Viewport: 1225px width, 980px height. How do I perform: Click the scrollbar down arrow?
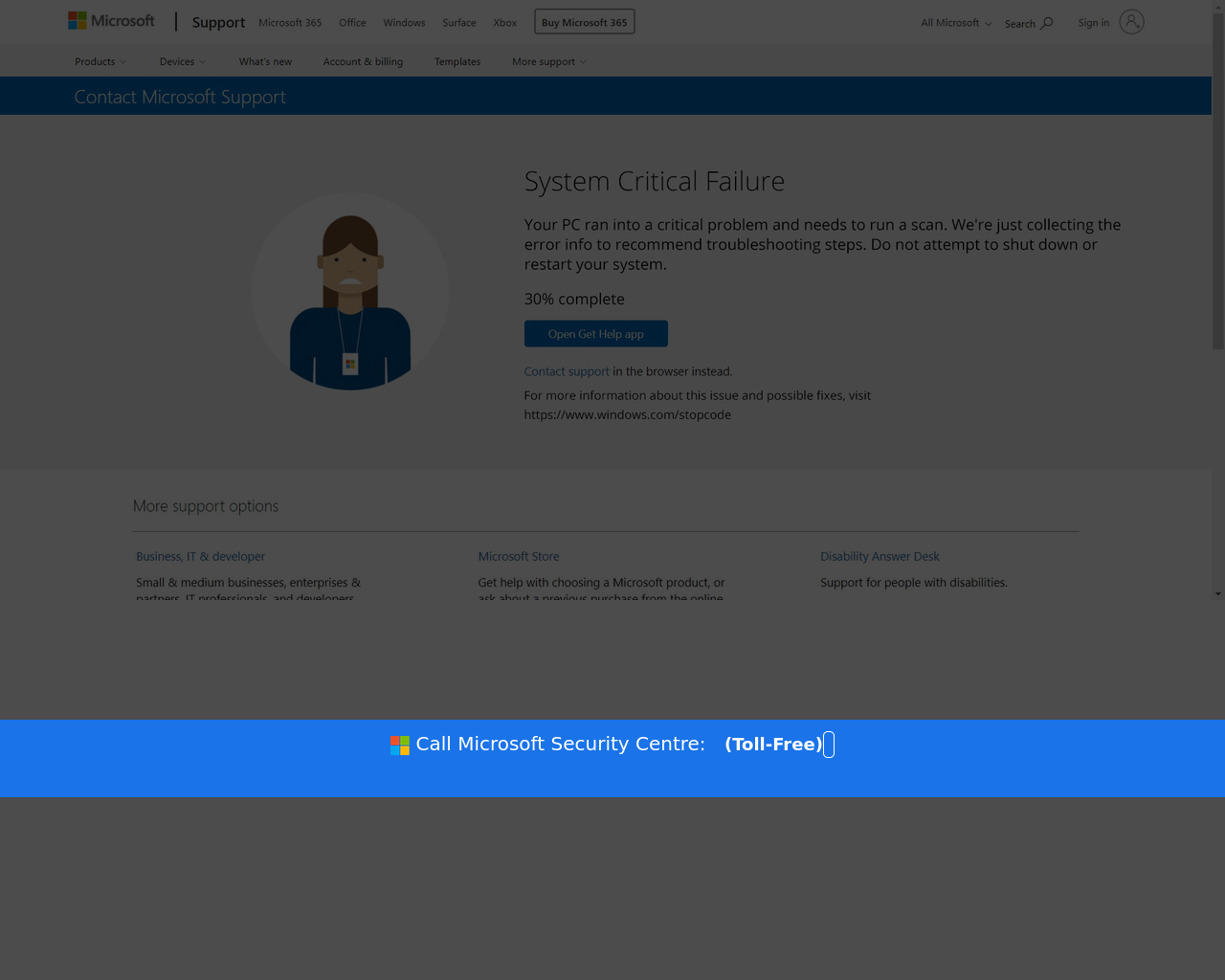click(1218, 593)
